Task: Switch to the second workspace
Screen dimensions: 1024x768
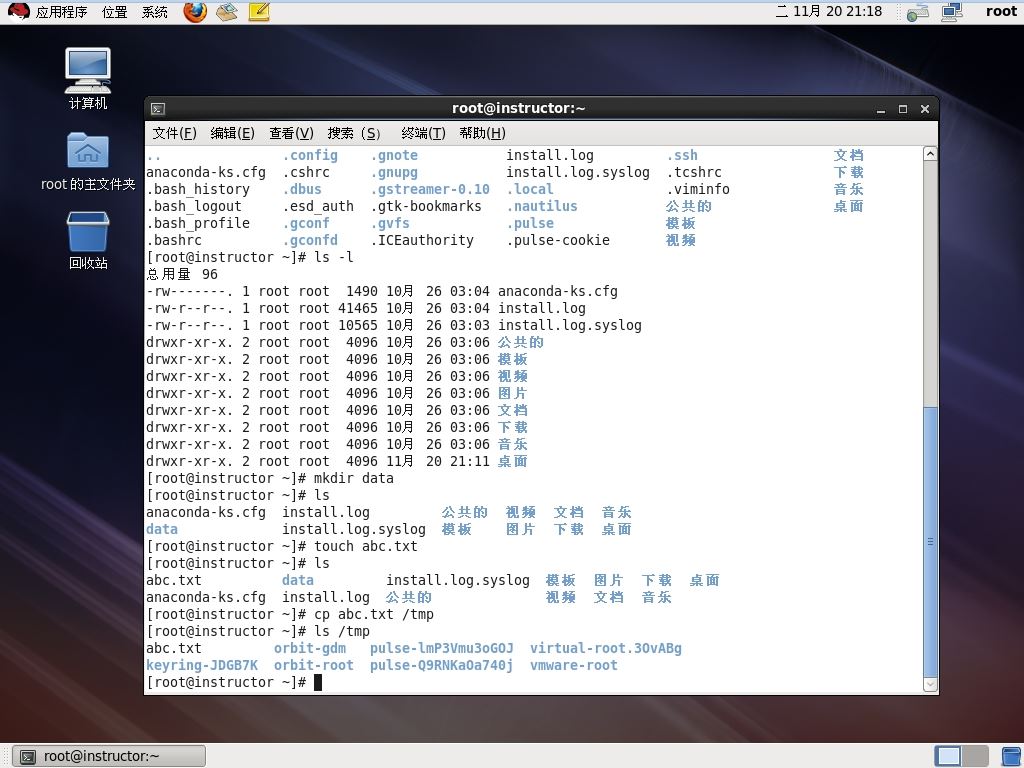Action: tap(975, 756)
